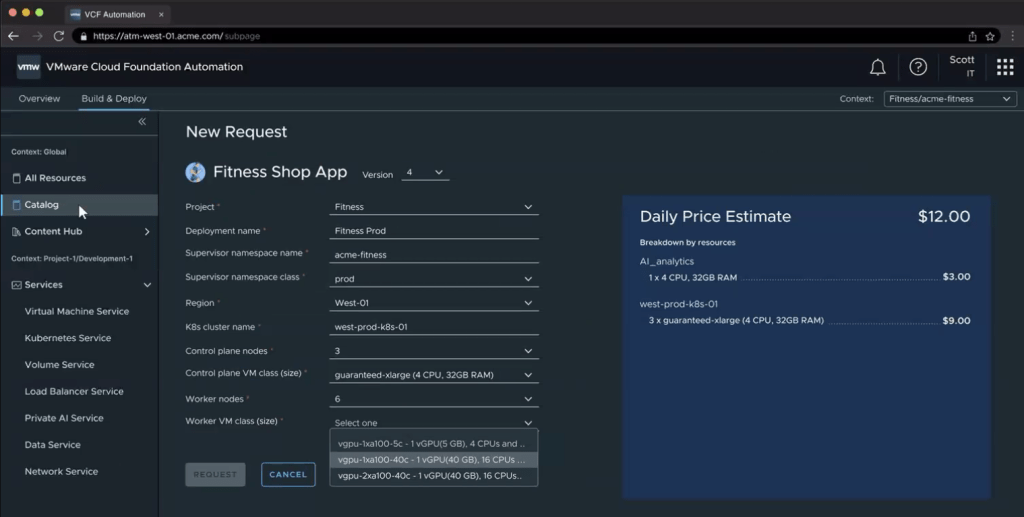Click the help question mark icon
This screenshot has height=517, width=1024.
917,68
